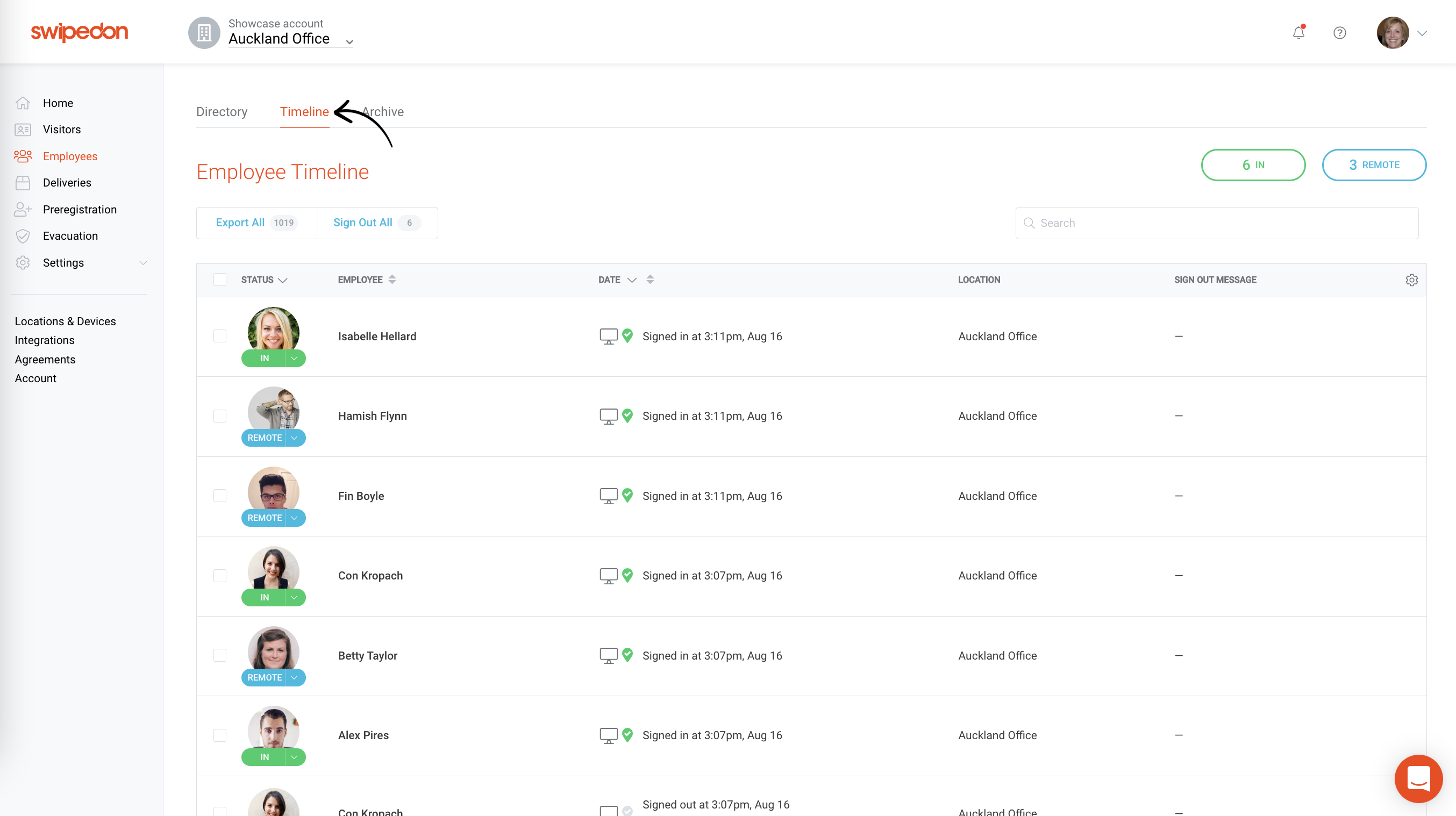Screen dimensions: 1456x816
Task: Open the DATE filter chevron
Action: tap(632, 280)
